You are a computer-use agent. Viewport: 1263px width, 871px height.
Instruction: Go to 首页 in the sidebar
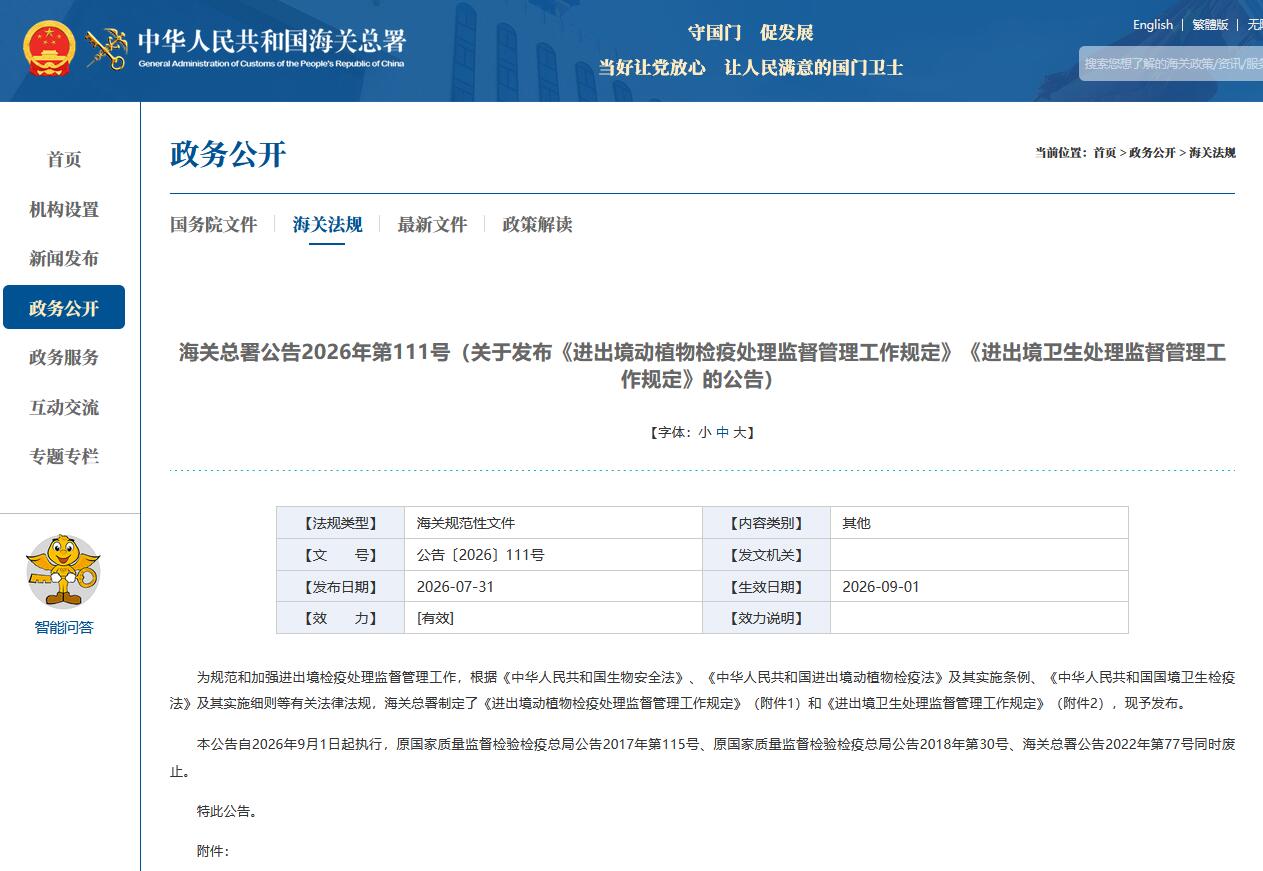pos(64,159)
